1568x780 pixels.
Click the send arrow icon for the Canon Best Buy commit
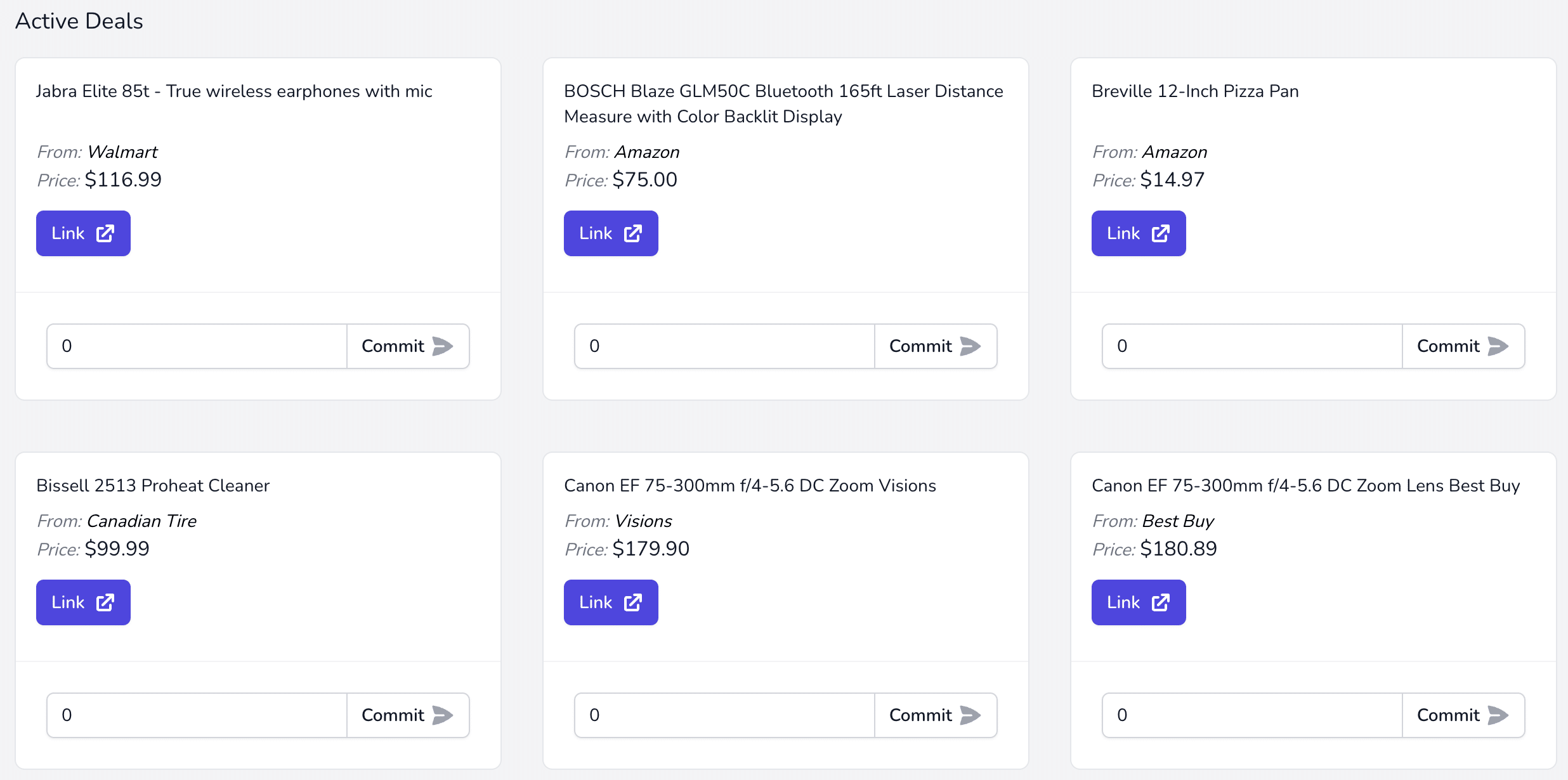tap(1498, 715)
